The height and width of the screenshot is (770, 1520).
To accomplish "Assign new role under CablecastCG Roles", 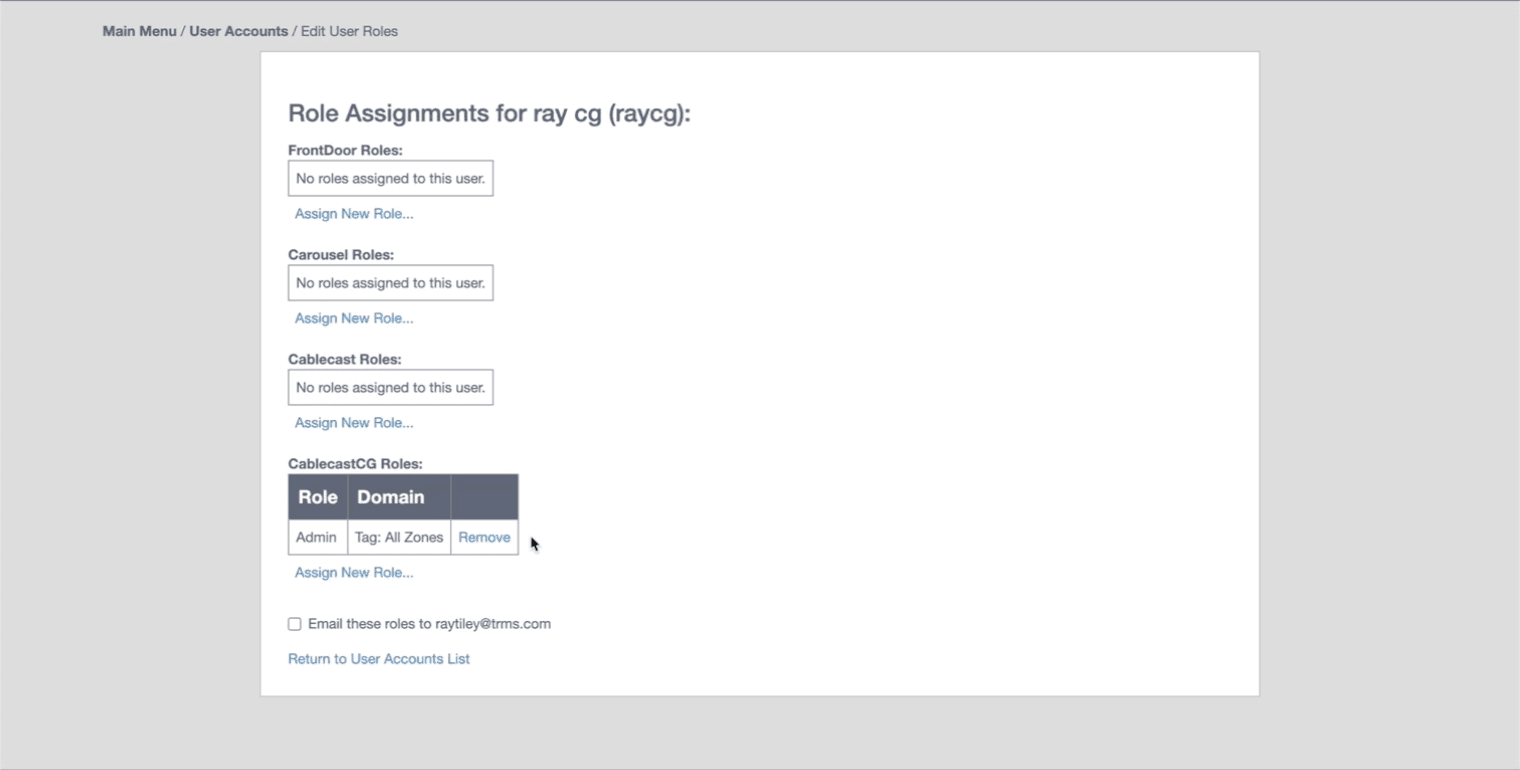I will pos(354,573).
